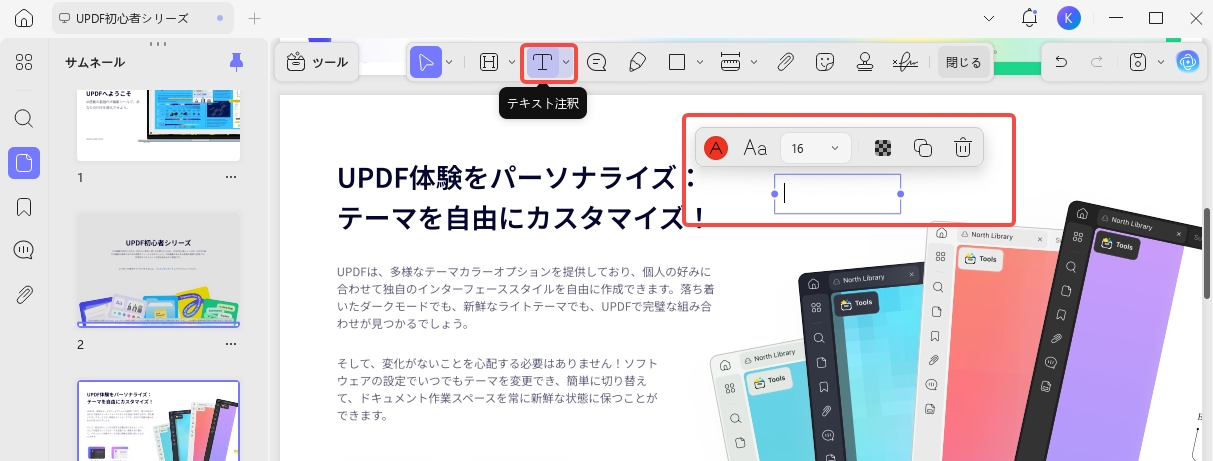Open the notifications bell
Screen dimensions: 1213x461
tap(1029, 18)
